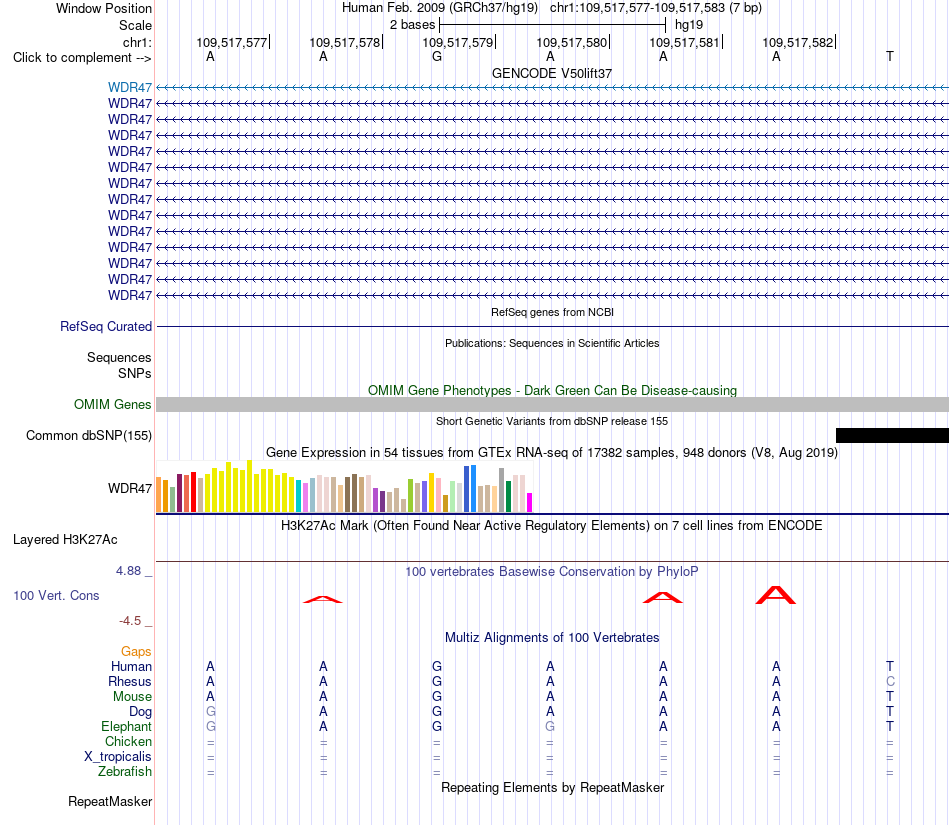
Task: Open the GENCODE V50lift37 track title
Action: tap(551, 73)
